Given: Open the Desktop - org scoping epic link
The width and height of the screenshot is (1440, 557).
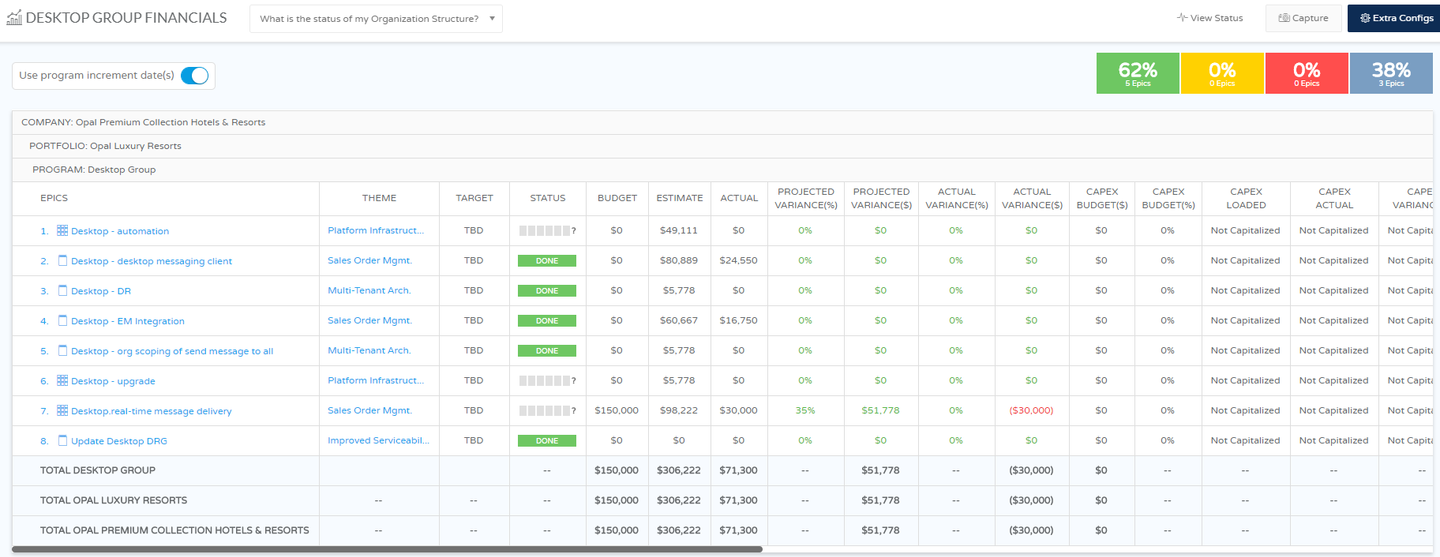Looking at the screenshot, I should (172, 351).
